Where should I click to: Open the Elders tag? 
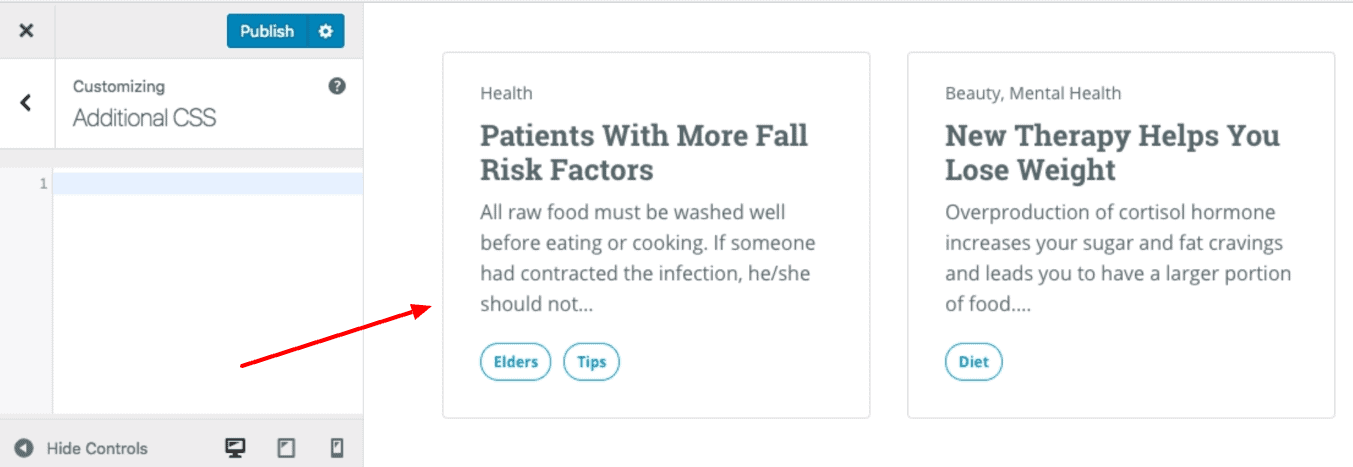516,362
